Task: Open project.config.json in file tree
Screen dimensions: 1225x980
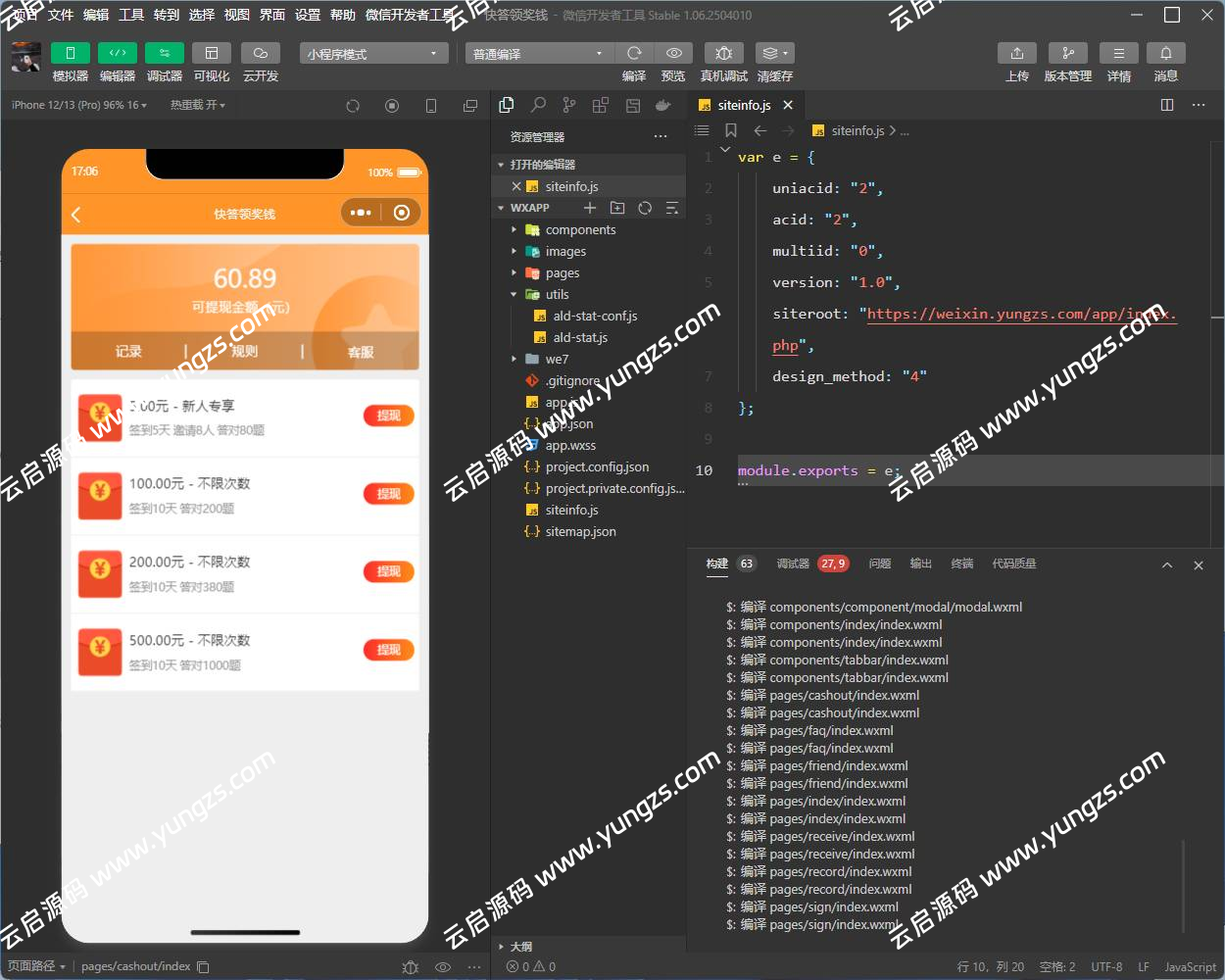Action: coord(597,466)
